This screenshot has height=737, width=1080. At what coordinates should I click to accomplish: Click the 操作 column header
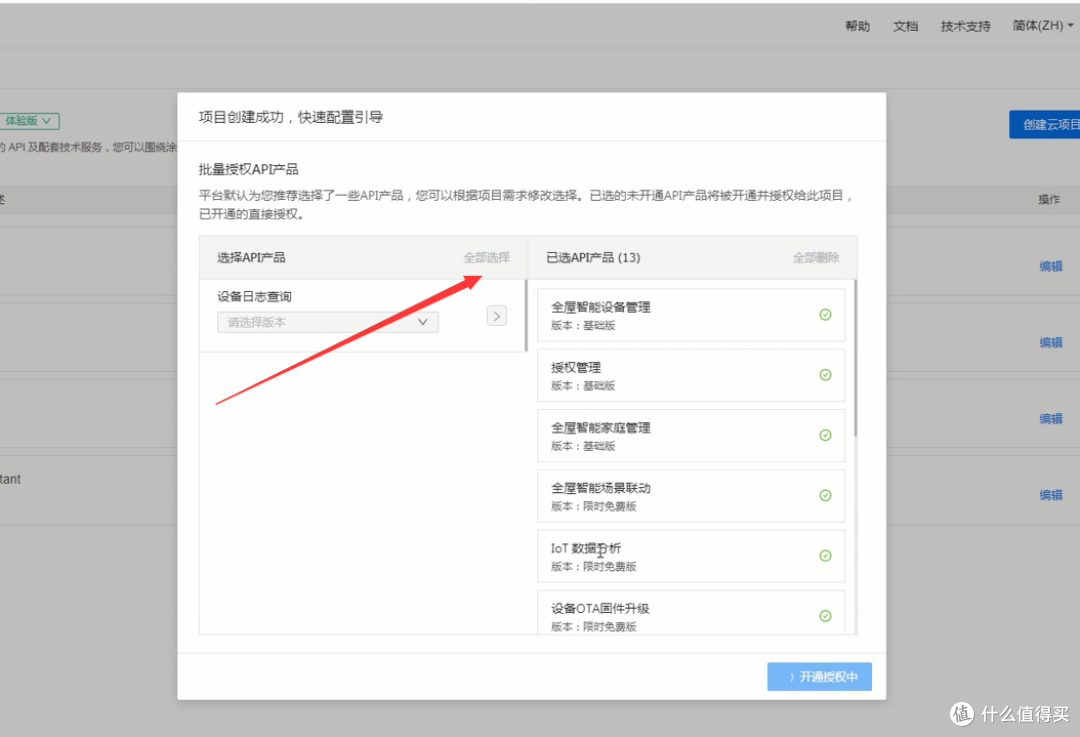click(1049, 199)
